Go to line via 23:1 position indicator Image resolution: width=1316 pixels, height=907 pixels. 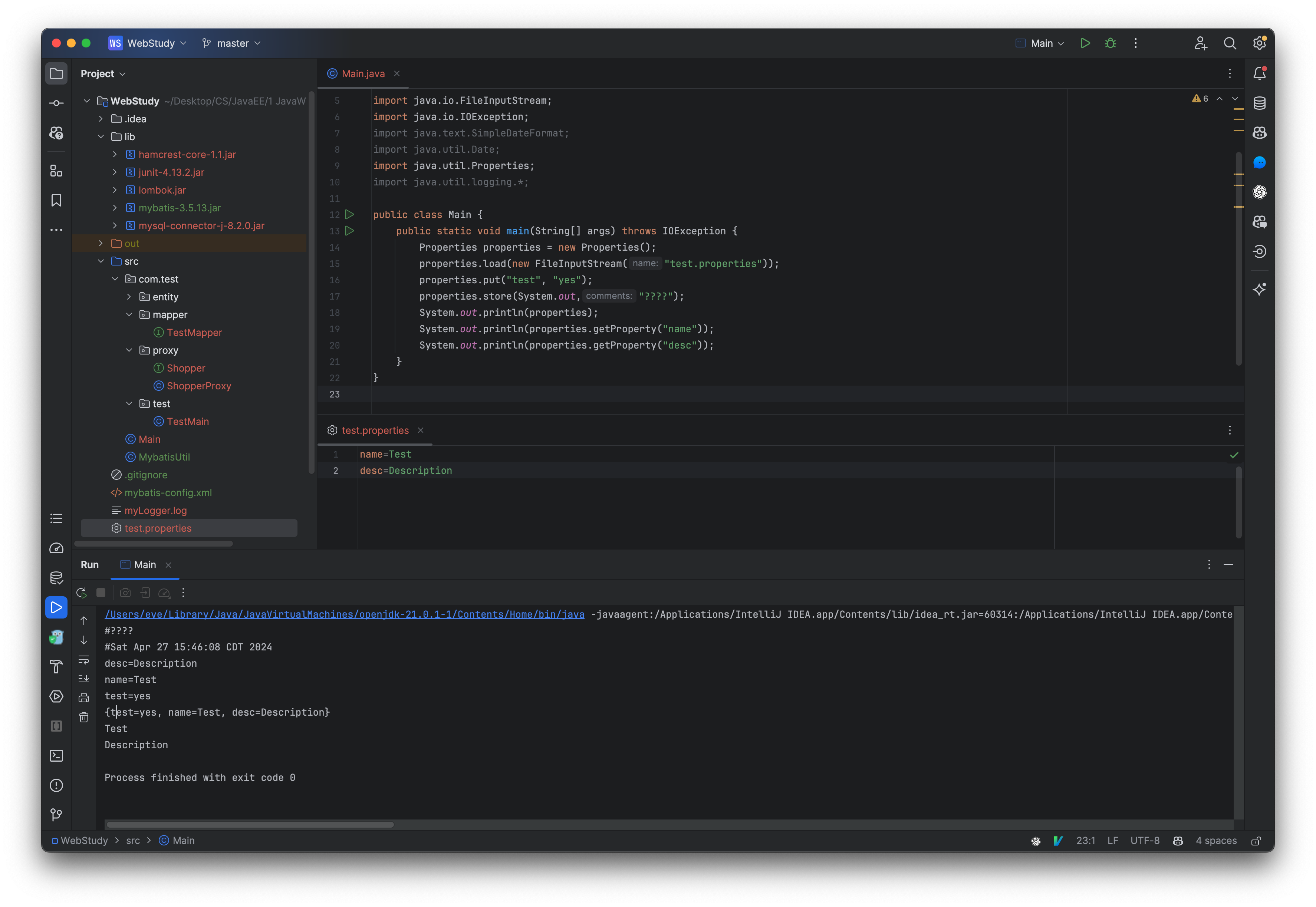[1085, 841]
